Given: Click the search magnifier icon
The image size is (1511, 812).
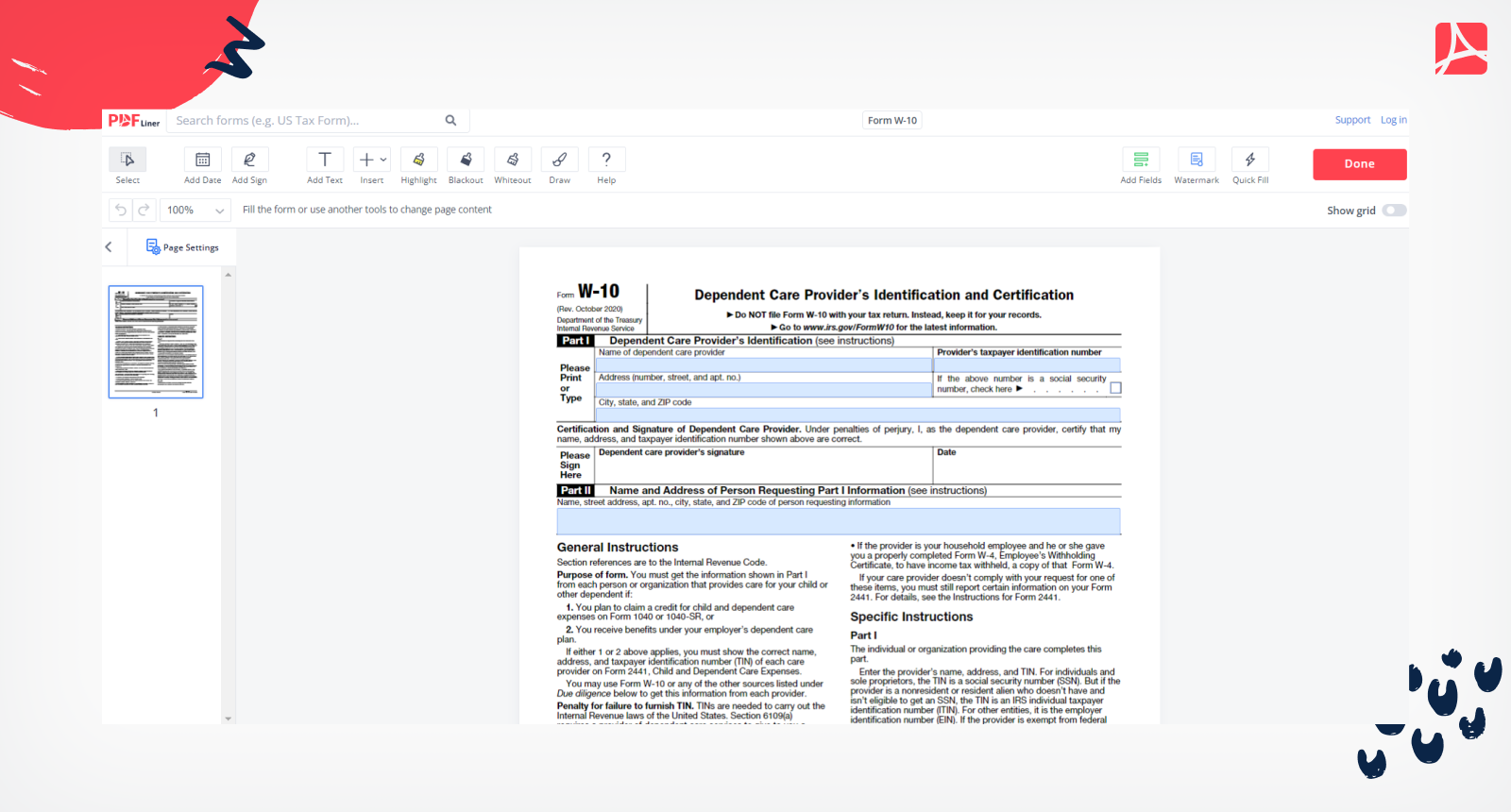Looking at the screenshot, I should [x=451, y=120].
